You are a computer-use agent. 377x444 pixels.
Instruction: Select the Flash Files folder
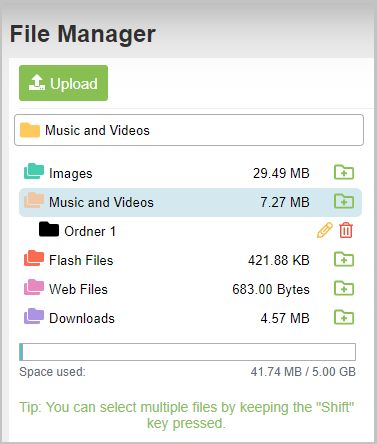click(81, 260)
